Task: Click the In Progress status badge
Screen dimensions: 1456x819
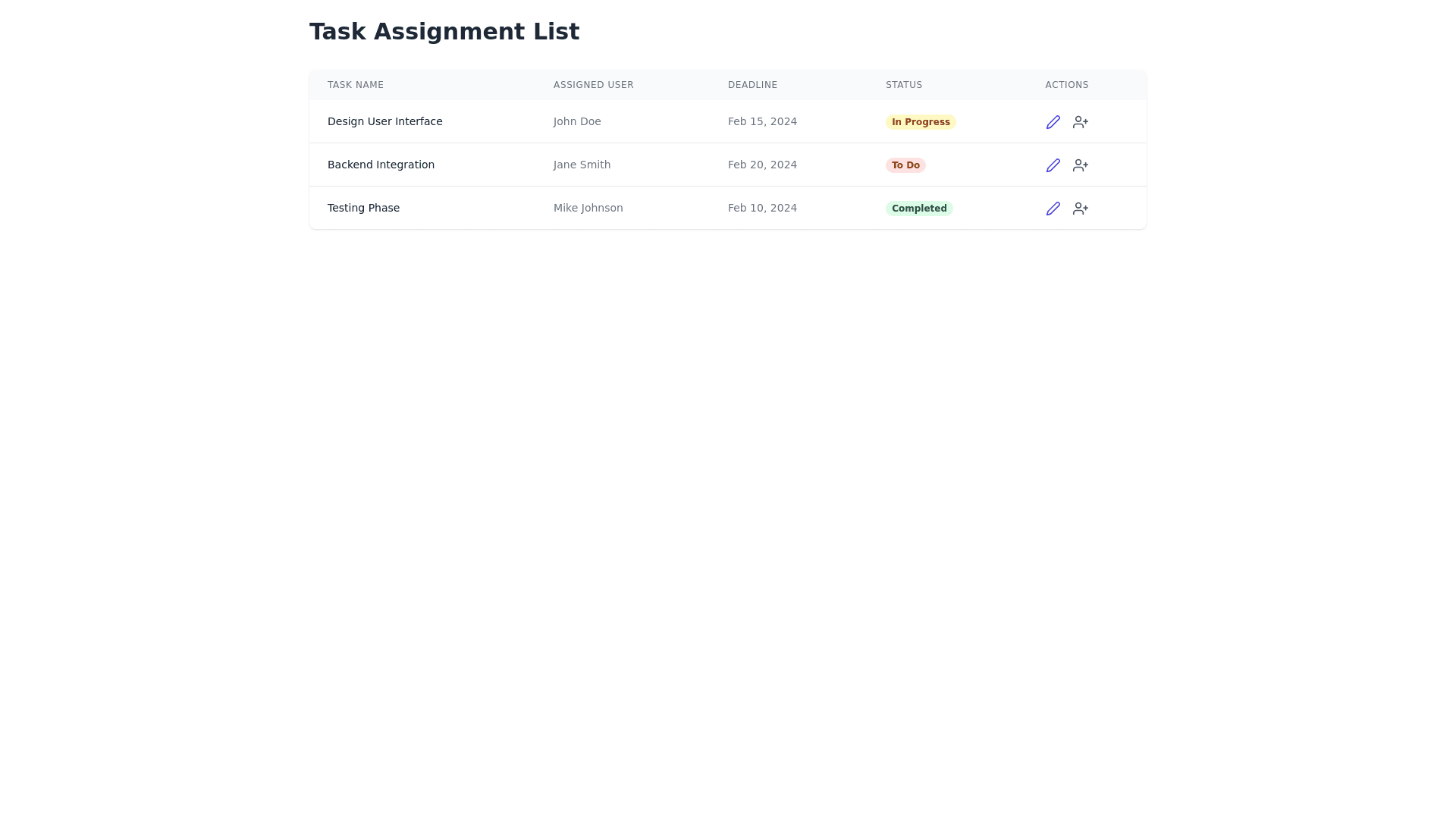Action: tap(920, 122)
